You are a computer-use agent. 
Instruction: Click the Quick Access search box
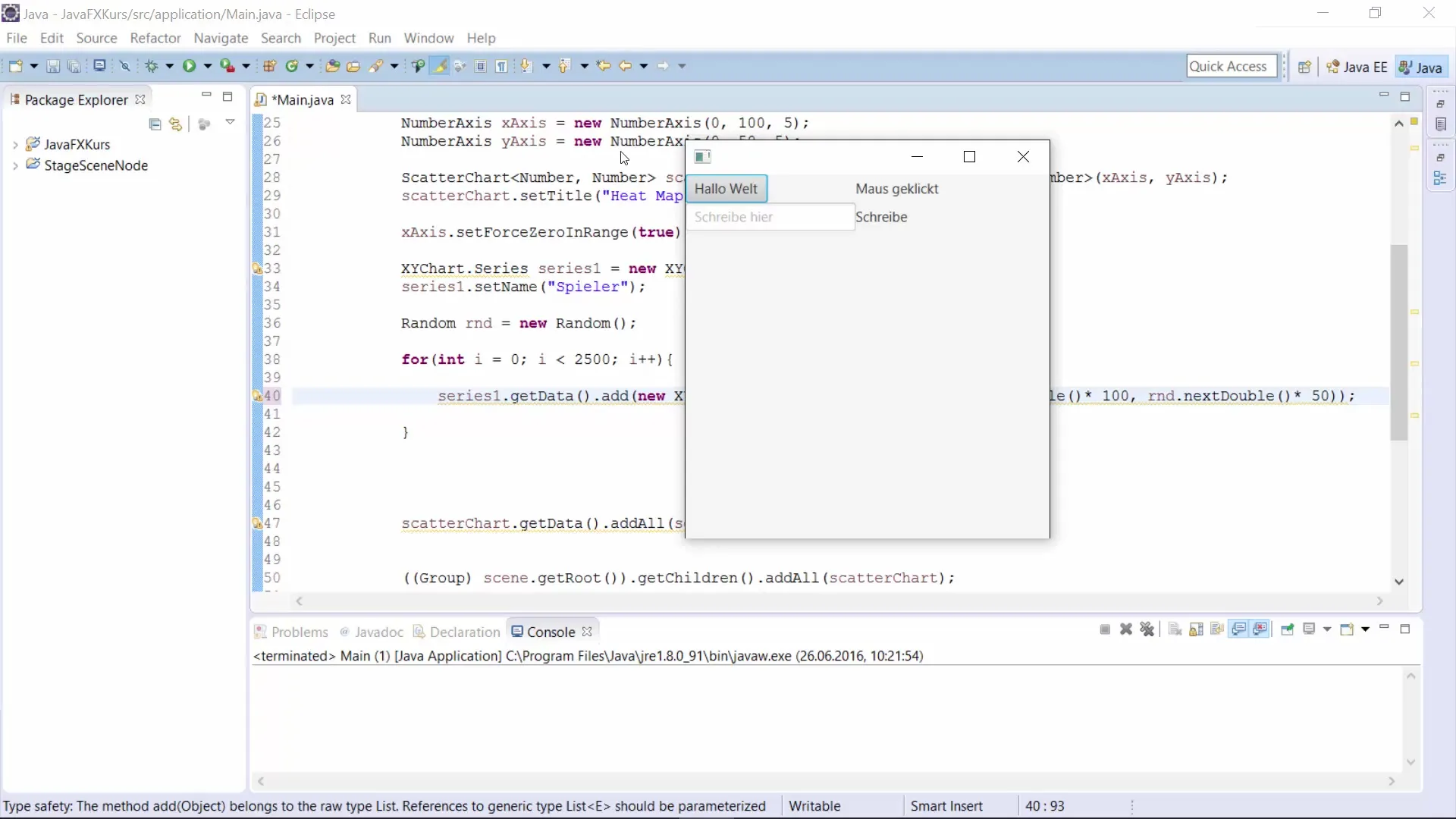point(1232,67)
